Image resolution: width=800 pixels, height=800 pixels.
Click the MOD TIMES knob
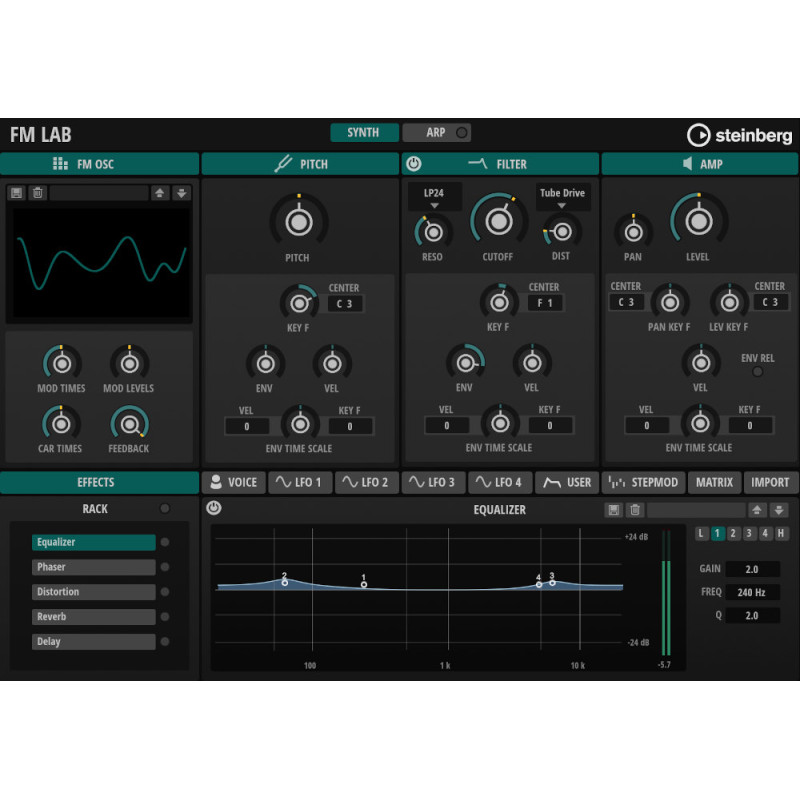[62, 363]
